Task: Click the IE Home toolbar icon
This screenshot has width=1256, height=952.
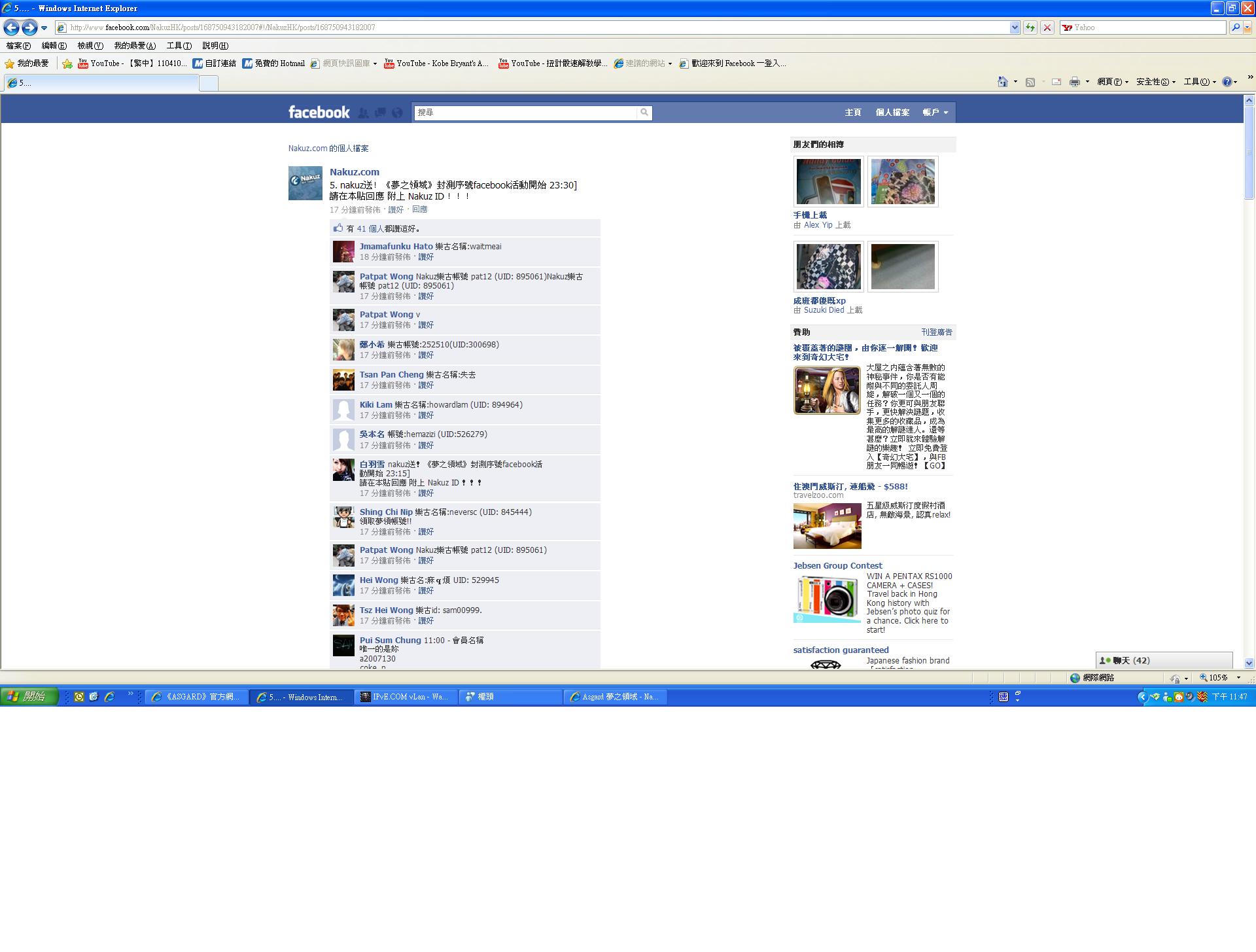Action: coord(1002,82)
